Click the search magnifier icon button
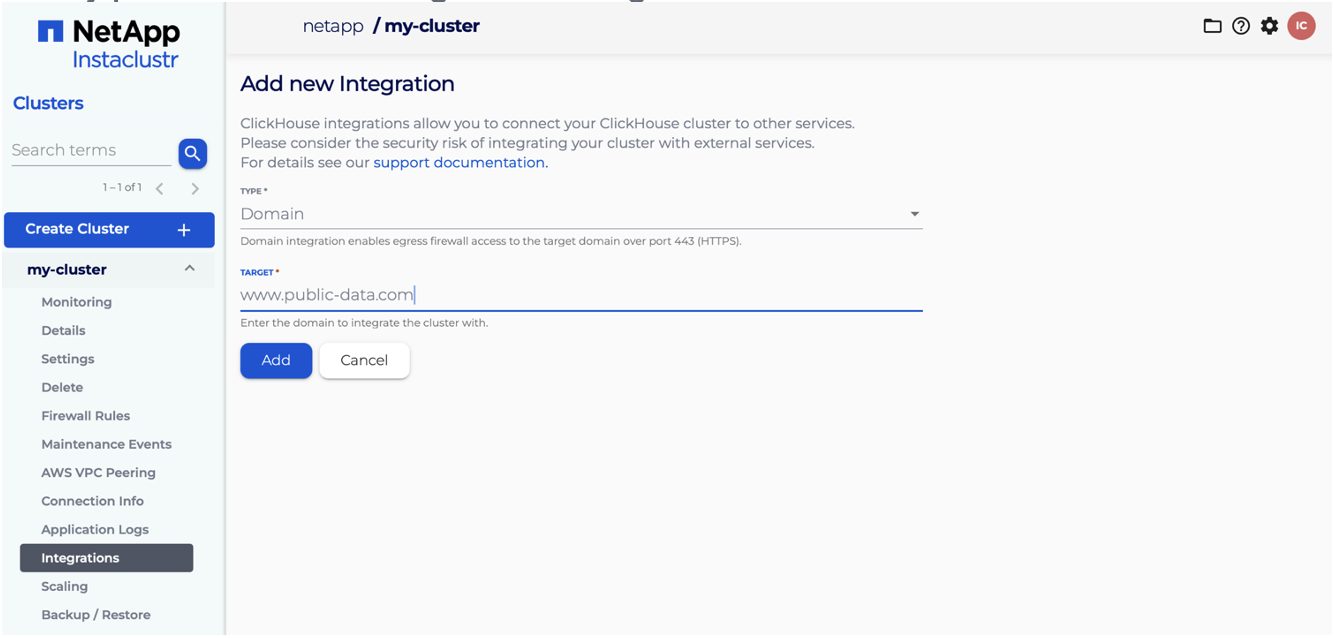 tap(192, 153)
